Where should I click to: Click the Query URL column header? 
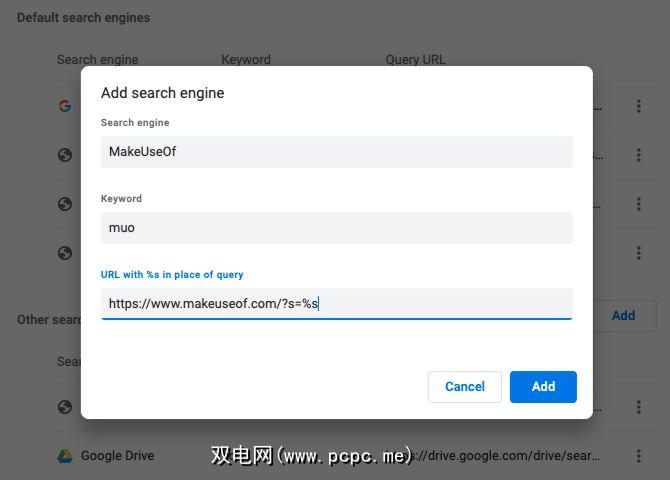(415, 59)
